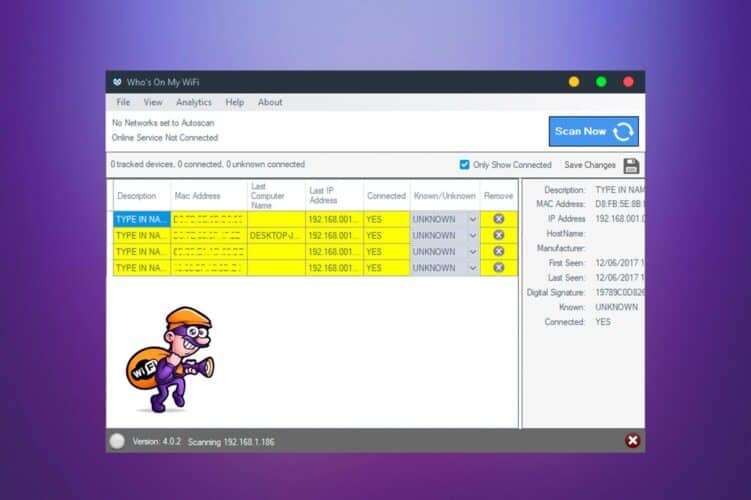Click the Save Changes label

[x=589, y=165]
